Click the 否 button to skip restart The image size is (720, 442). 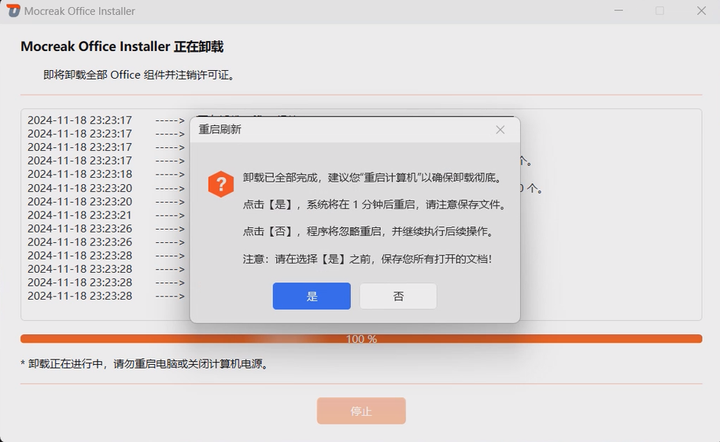(398, 296)
